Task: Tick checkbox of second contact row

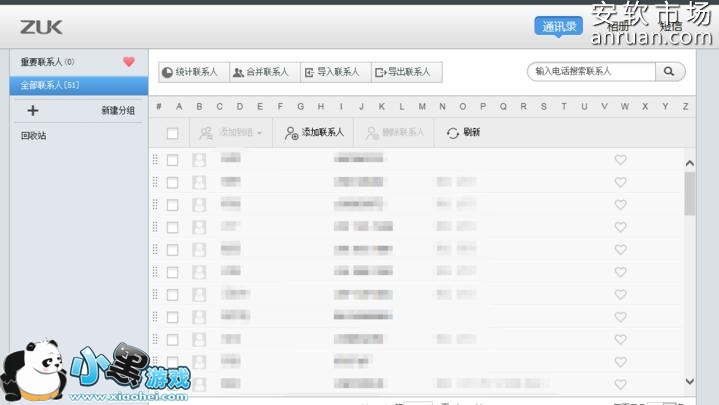Action: [172, 183]
